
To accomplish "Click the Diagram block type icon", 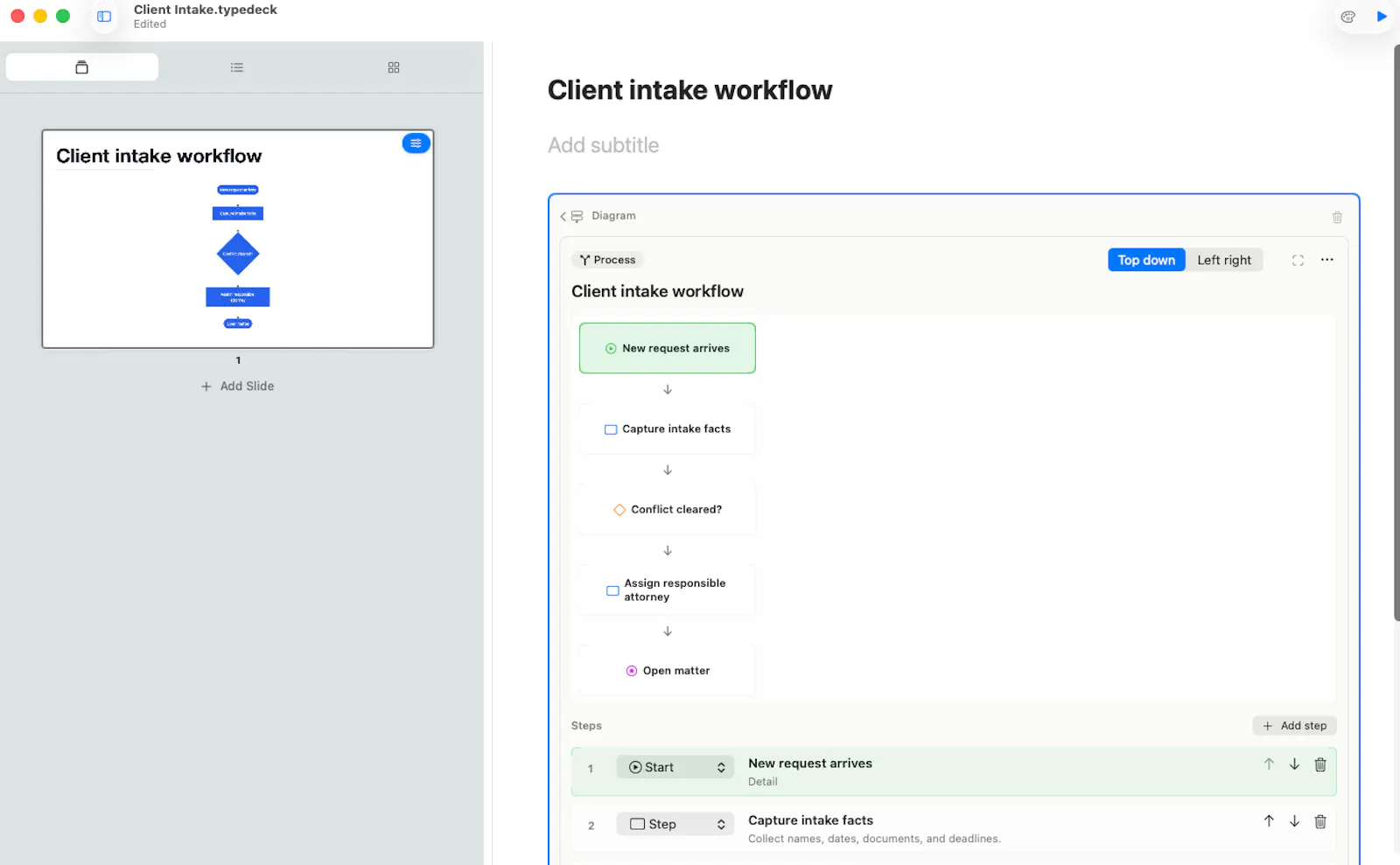I will 577,216.
